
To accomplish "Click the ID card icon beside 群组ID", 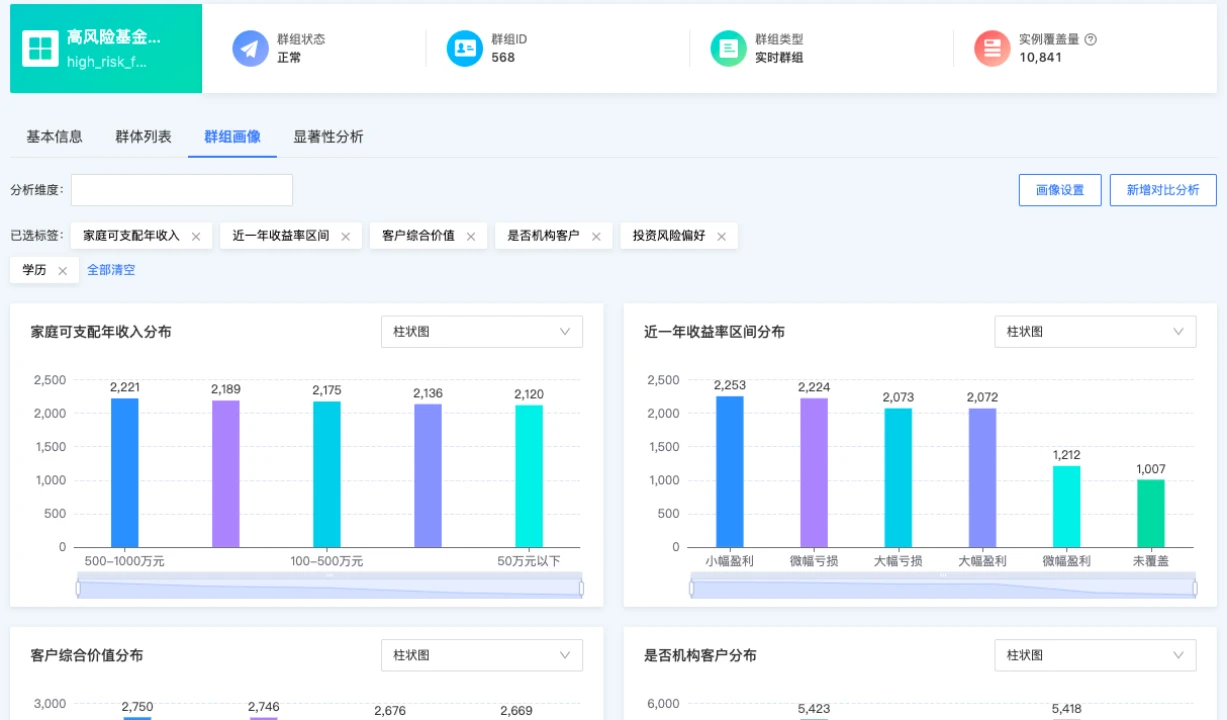I will point(465,48).
